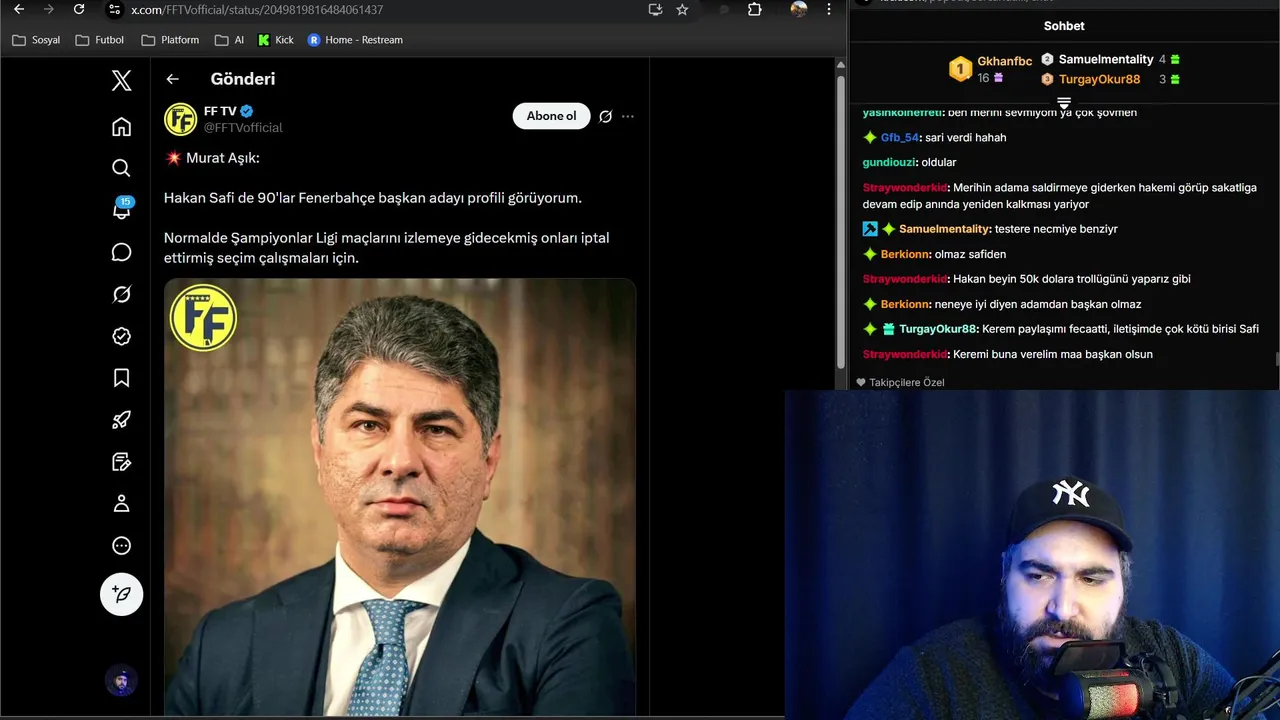1280x720 pixels.
Task: Open verified badge icon in X sidebar
Action: (x=121, y=336)
